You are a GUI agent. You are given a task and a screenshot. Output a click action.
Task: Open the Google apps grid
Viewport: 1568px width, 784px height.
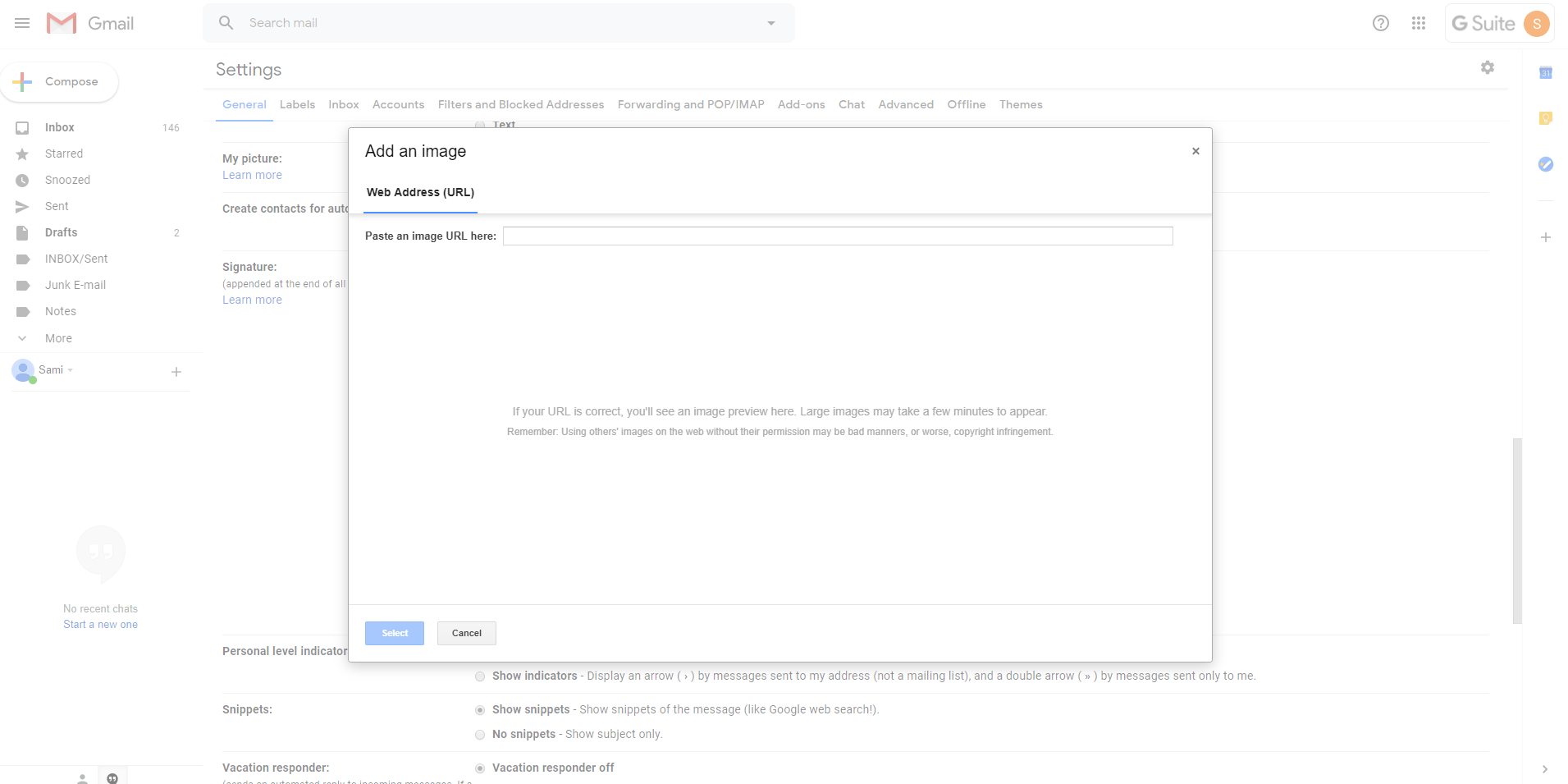[1419, 23]
